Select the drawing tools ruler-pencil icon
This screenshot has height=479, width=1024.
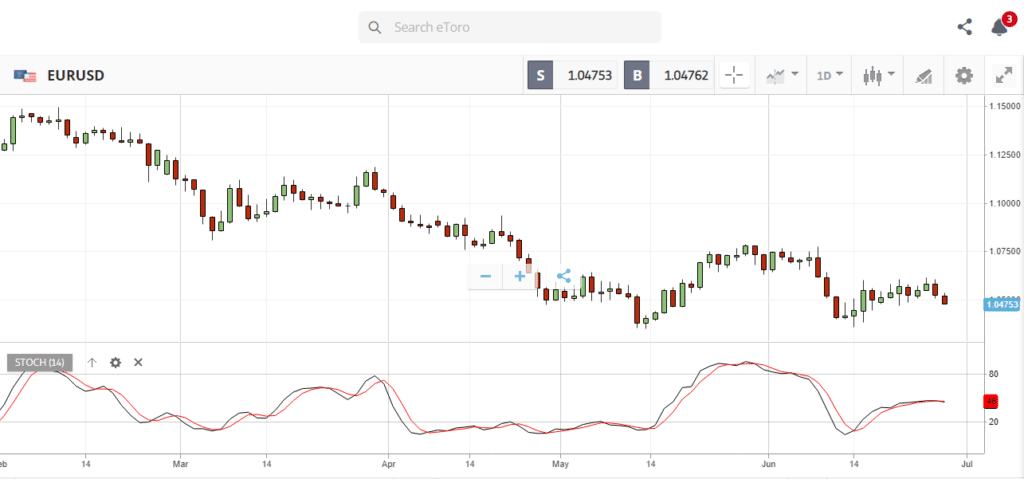point(923,76)
